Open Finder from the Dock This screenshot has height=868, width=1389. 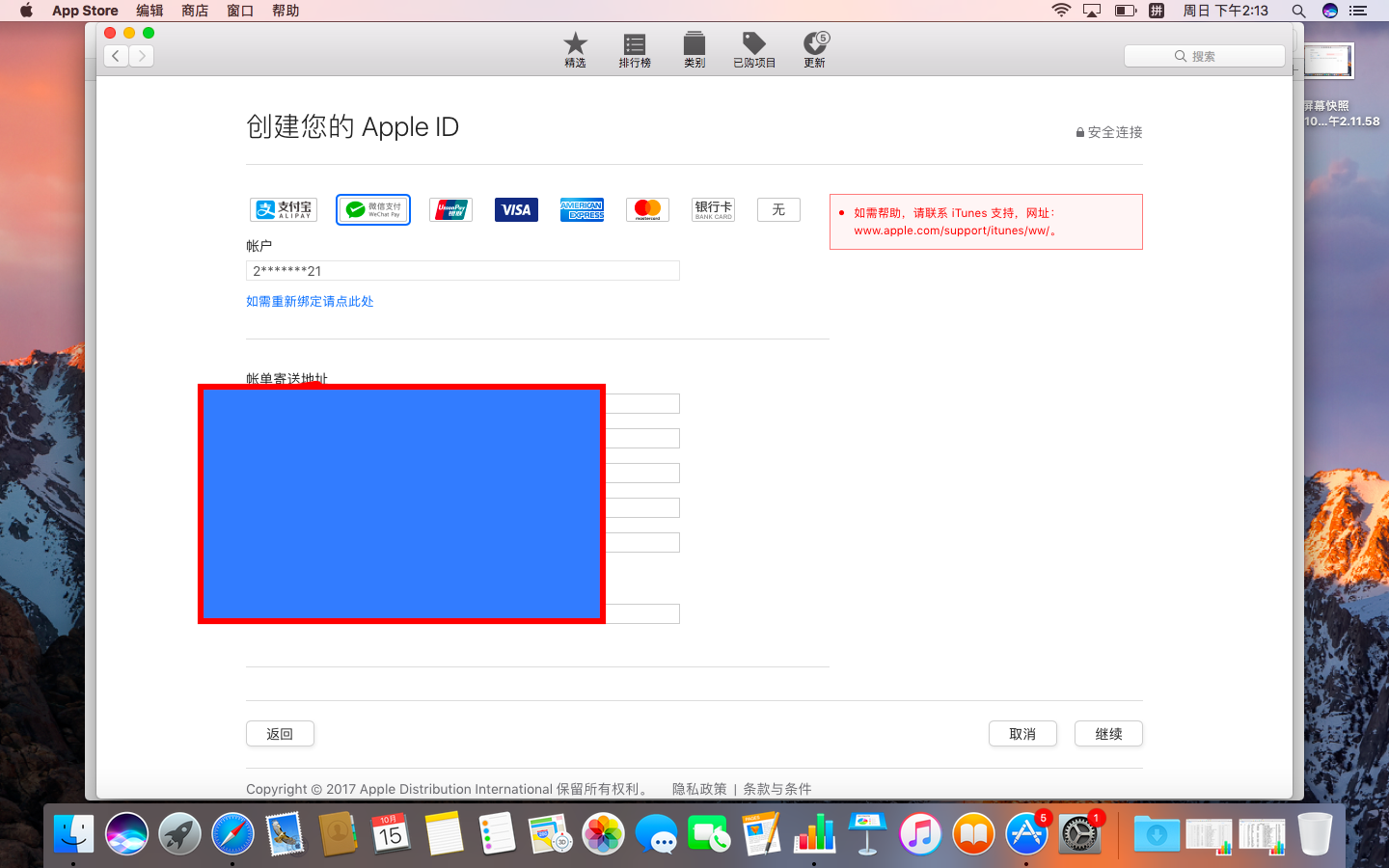pyautogui.click(x=73, y=834)
